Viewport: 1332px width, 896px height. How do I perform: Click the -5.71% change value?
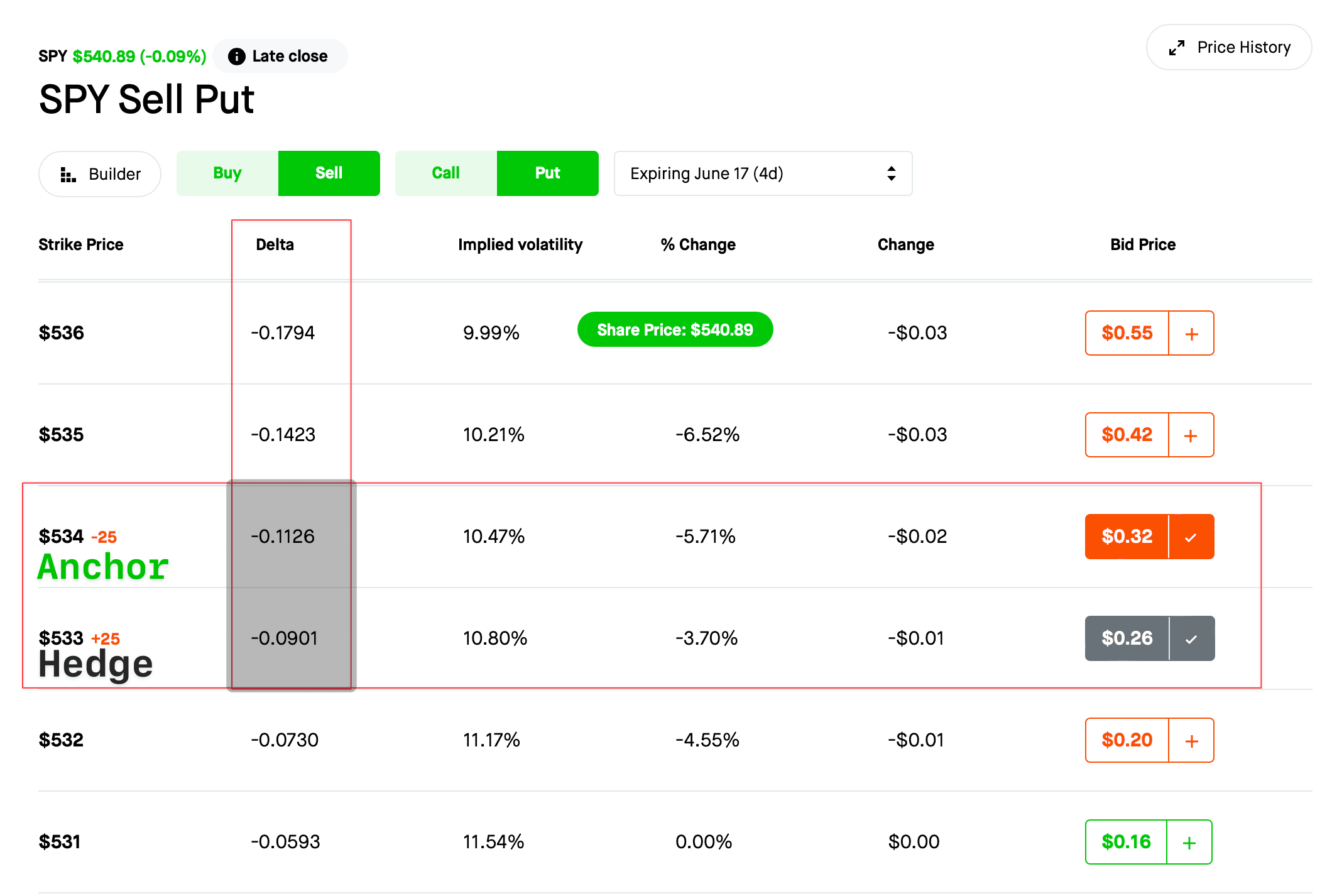(x=706, y=537)
